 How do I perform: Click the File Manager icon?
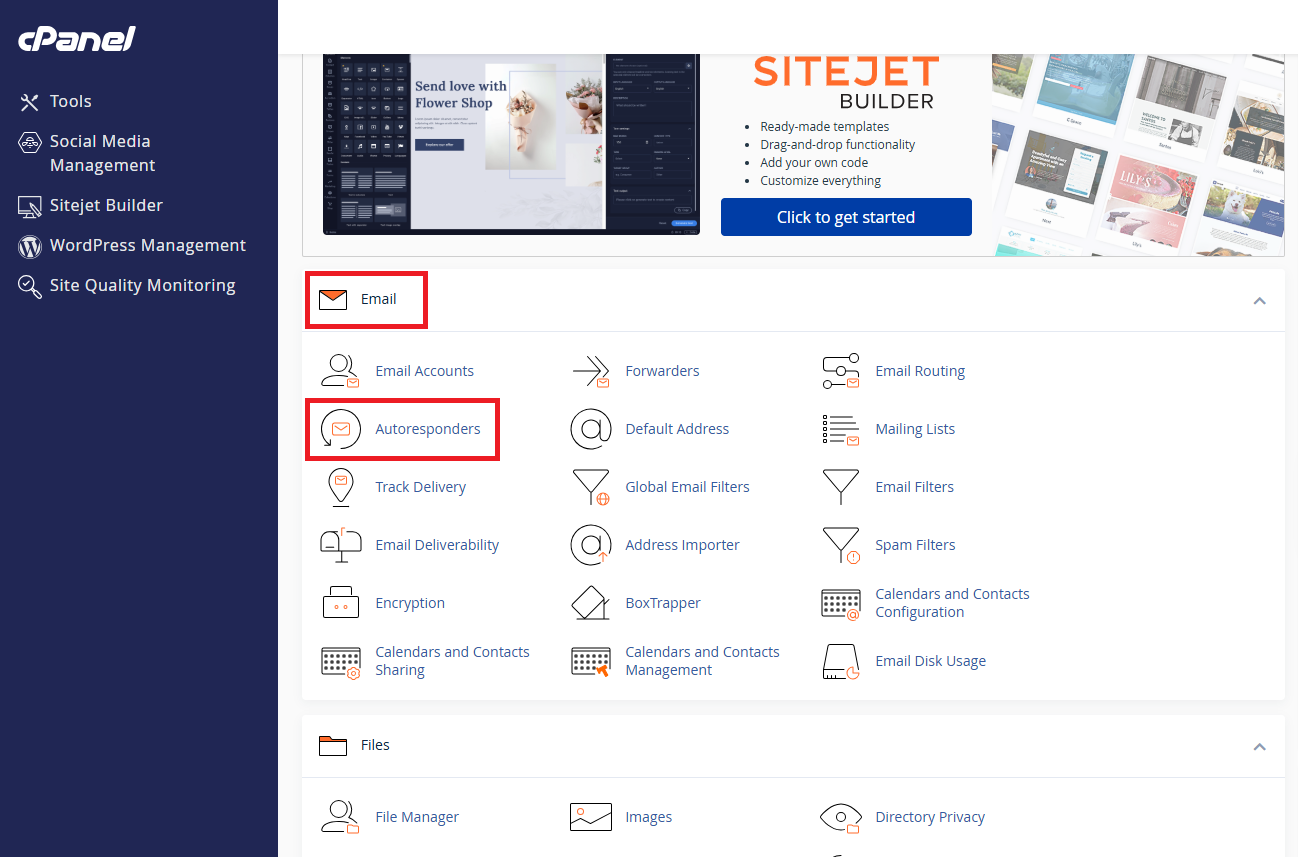pyautogui.click(x=340, y=817)
